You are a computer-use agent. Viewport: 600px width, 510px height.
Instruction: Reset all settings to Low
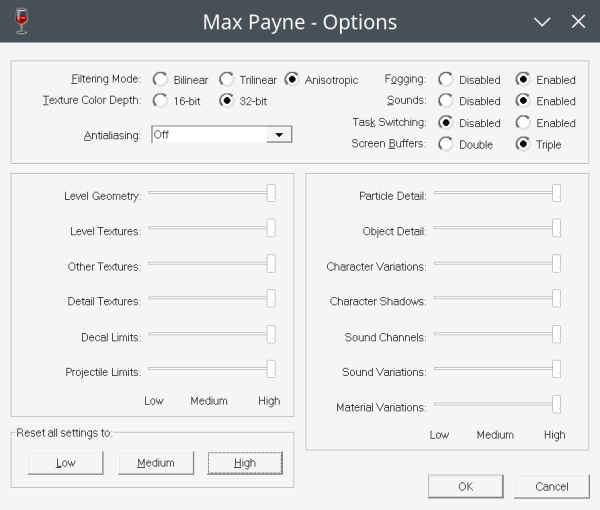tap(65, 463)
